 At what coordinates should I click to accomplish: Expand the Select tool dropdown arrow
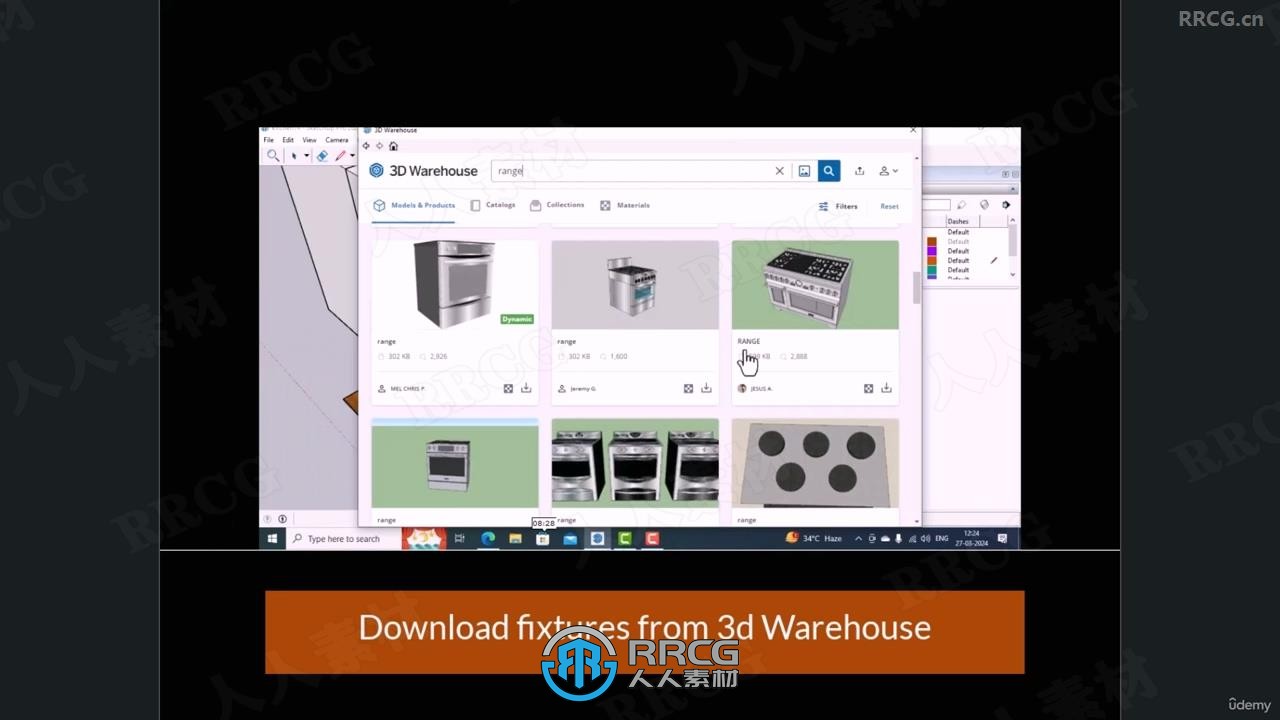(x=307, y=156)
